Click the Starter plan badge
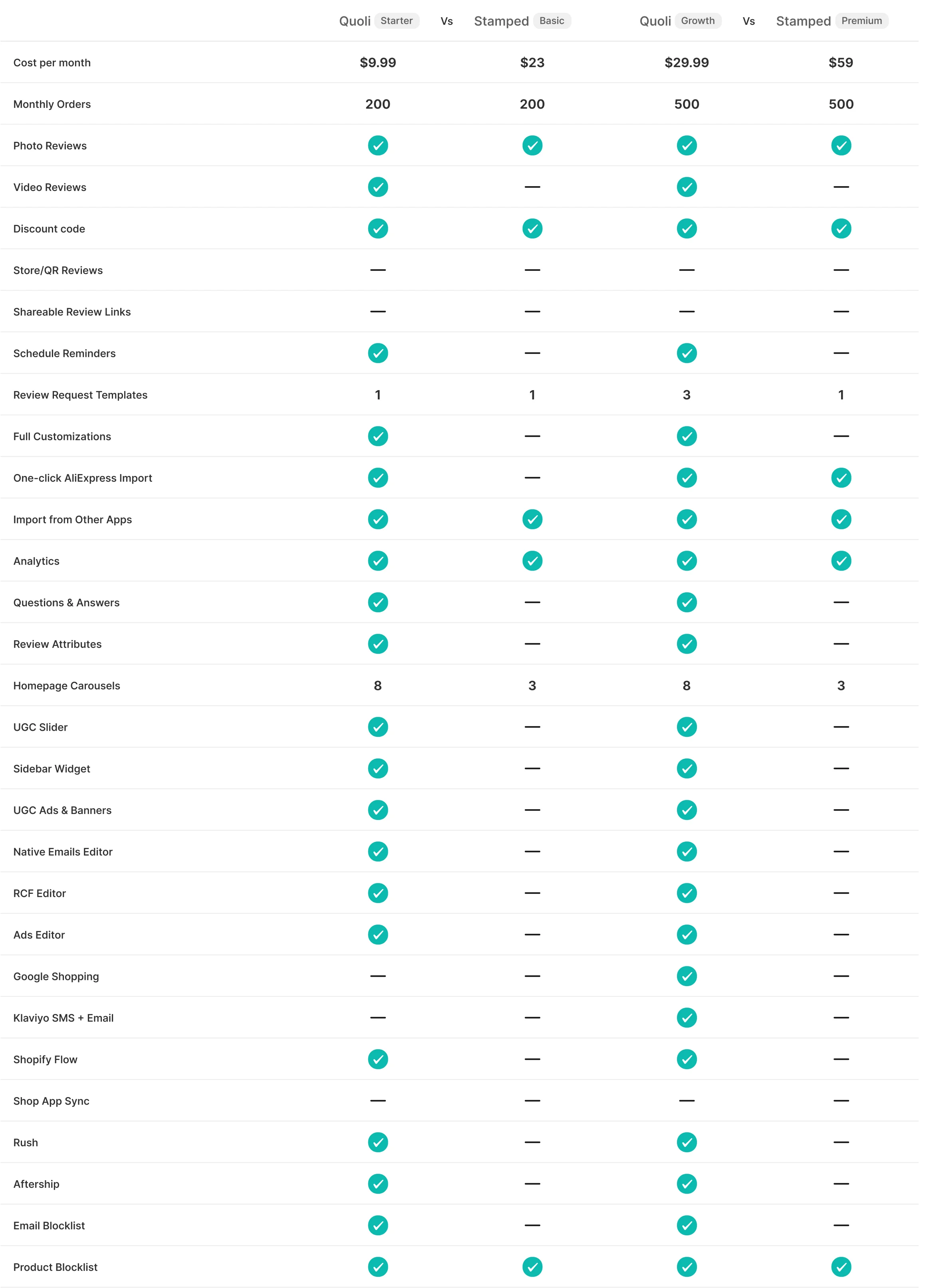Viewport: 927px width, 1288px height. tap(397, 21)
